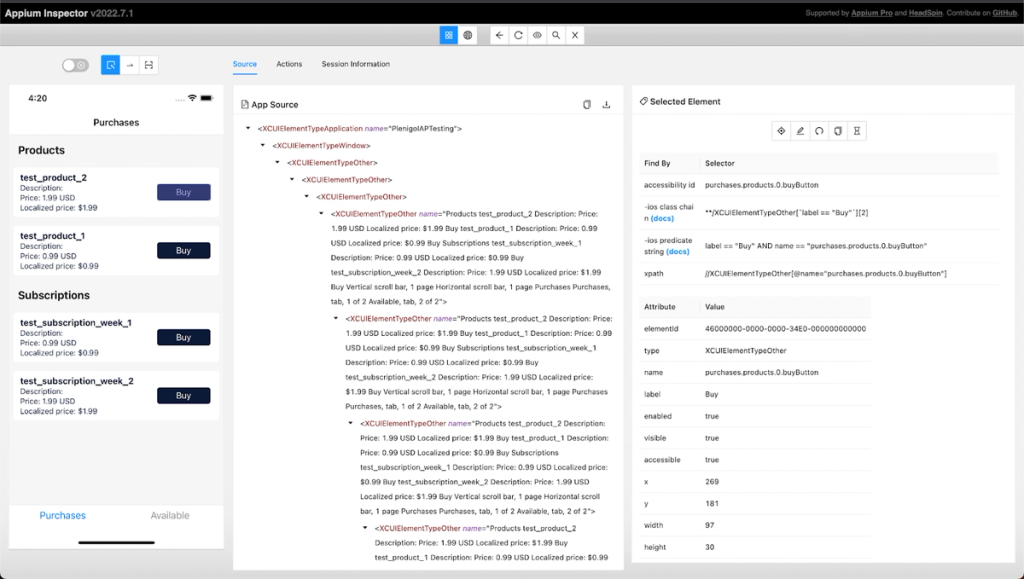Collapse the second nested XCUIElementTypeOther node
Screen dimensions: 1024x579
tap(292, 180)
